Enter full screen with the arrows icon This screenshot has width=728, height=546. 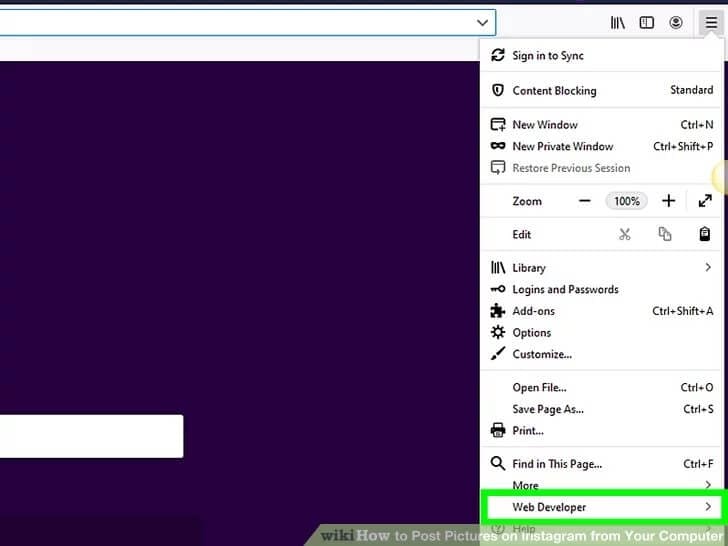(x=705, y=201)
